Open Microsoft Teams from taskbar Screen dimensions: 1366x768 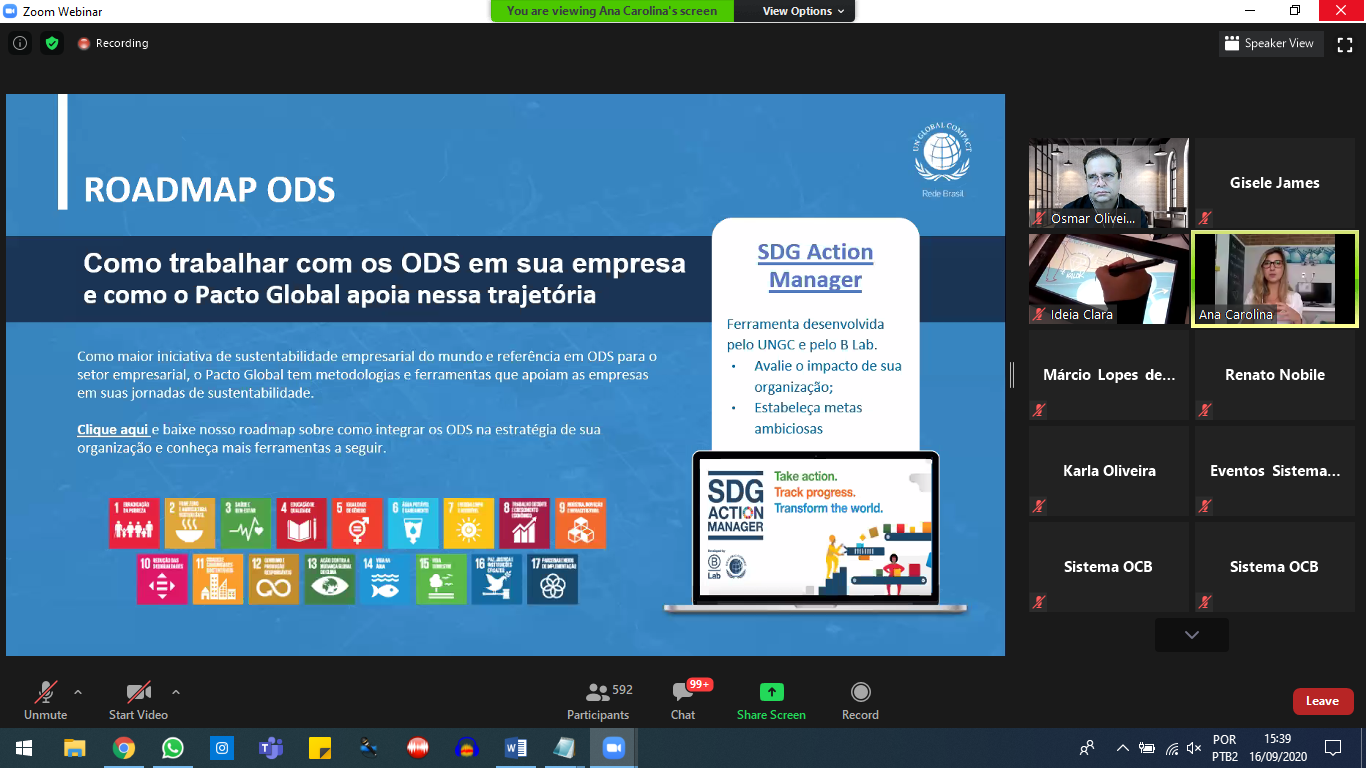tap(271, 747)
